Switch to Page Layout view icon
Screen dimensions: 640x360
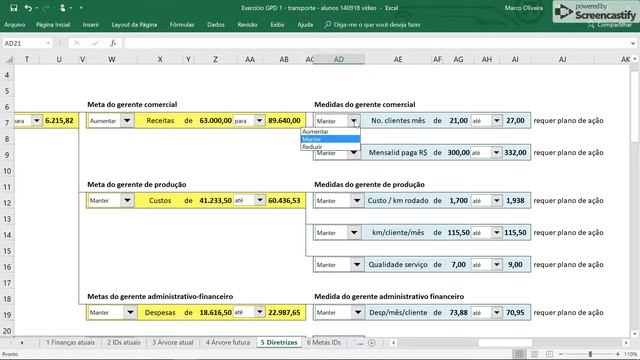(534, 354)
